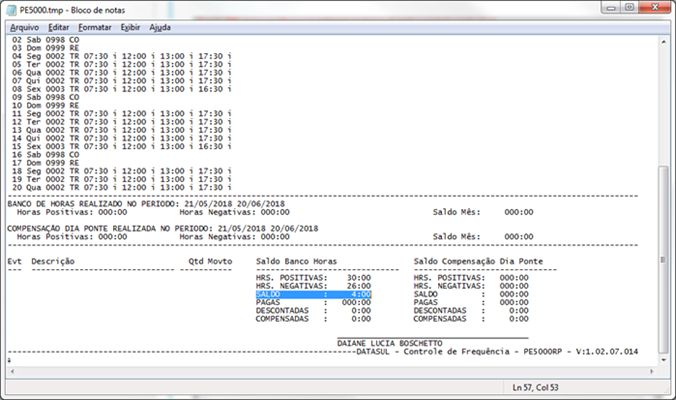Click the HRS. POSITIVAS 30:00 value
Screen dimensions: 676x400
359,278
